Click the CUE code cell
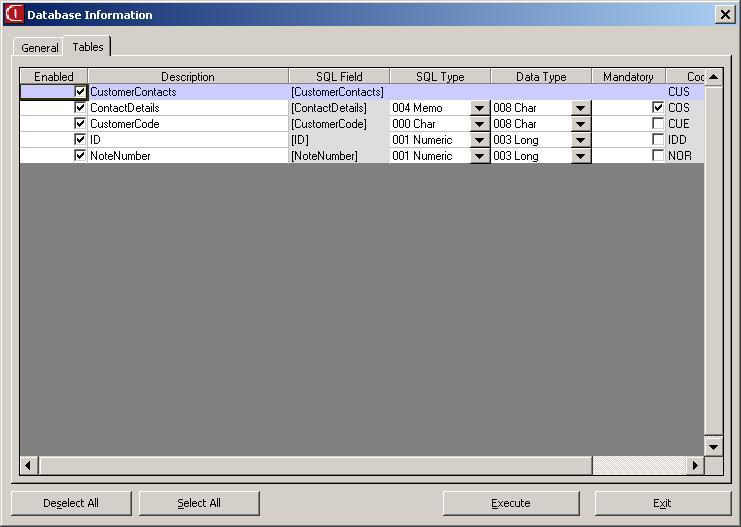The image size is (741, 527). [685, 124]
